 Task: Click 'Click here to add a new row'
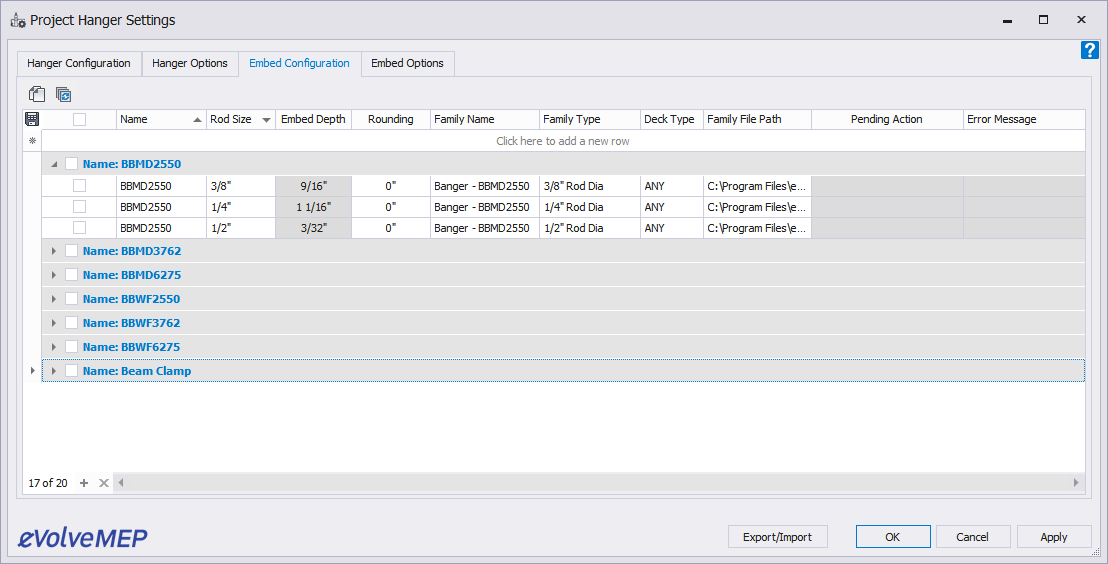(x=562, y=141)
